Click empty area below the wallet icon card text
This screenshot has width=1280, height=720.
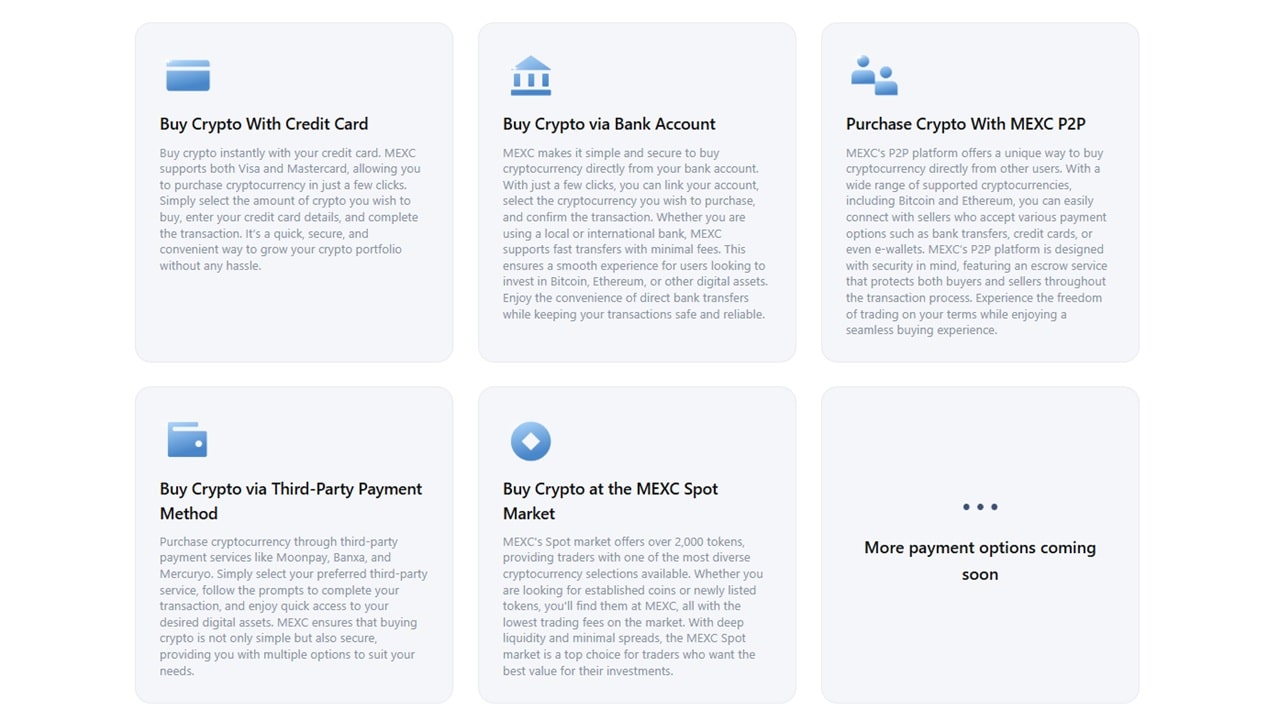tap(293, 690)
